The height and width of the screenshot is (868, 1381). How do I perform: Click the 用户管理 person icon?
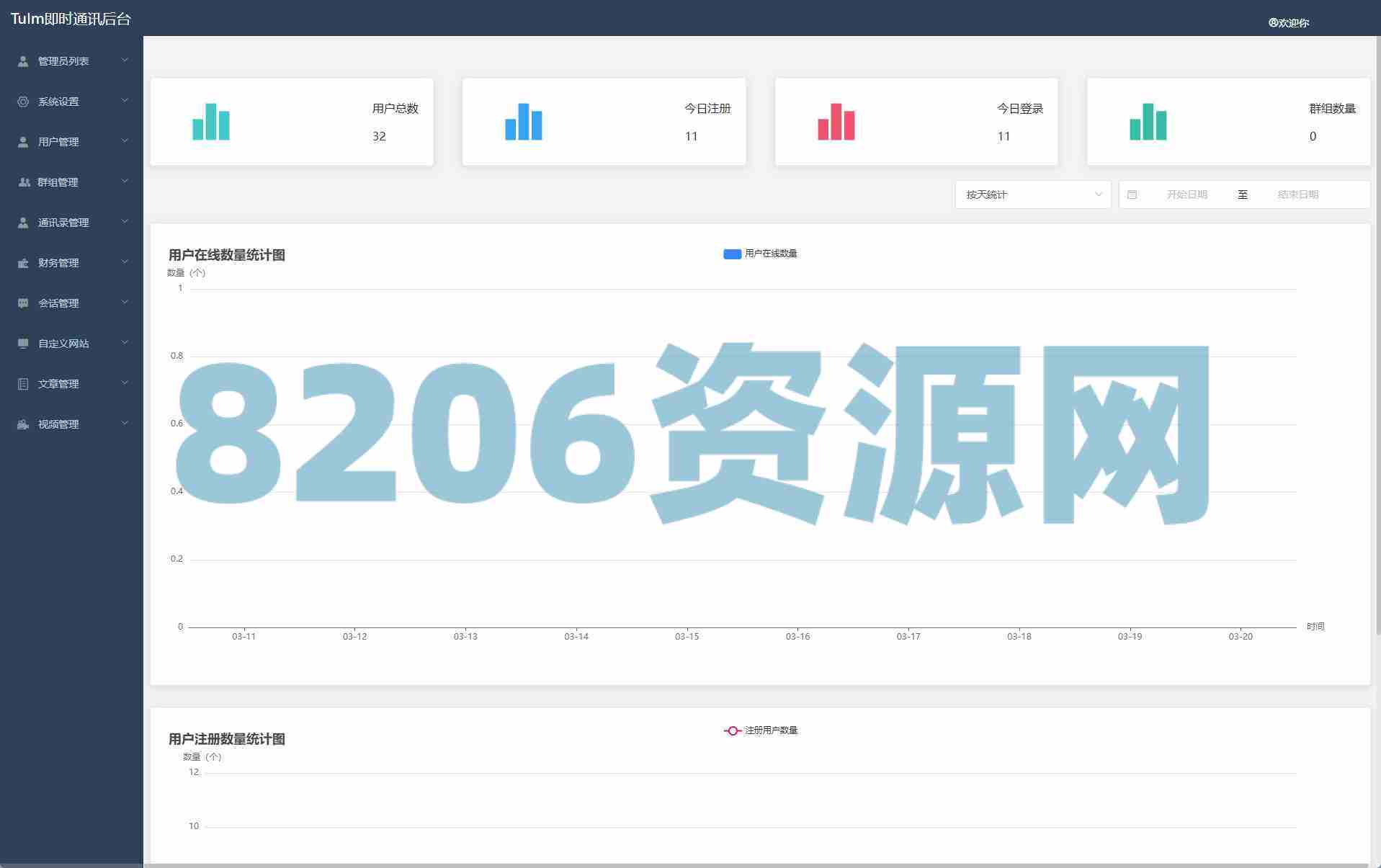pyautogui.click(x=23, y=142)
